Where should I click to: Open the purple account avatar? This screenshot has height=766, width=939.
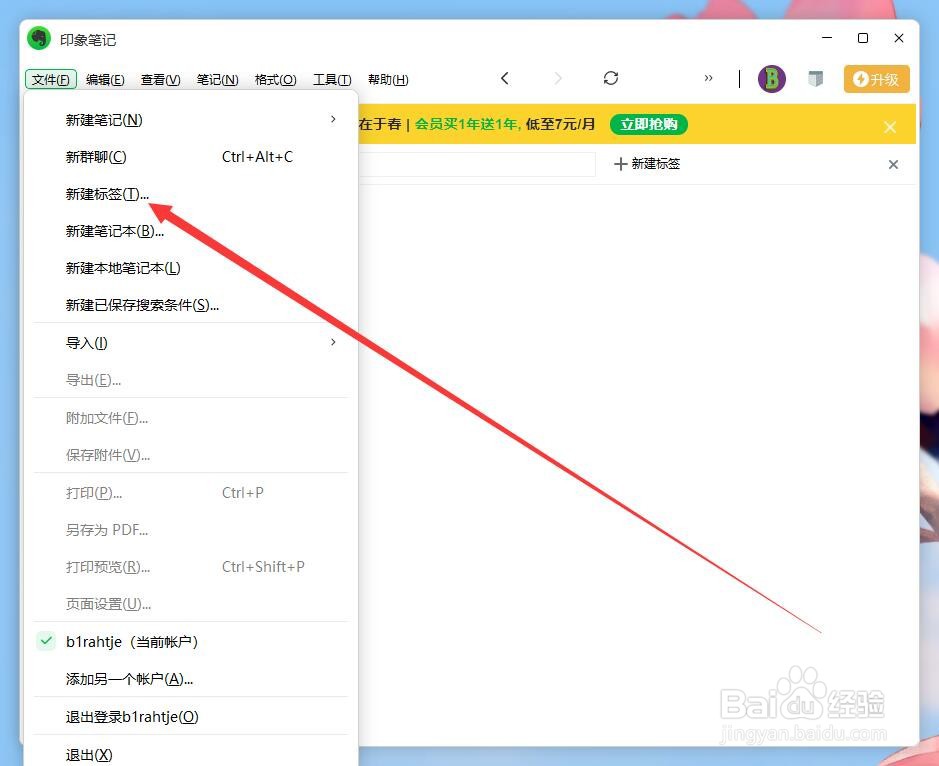772,79
